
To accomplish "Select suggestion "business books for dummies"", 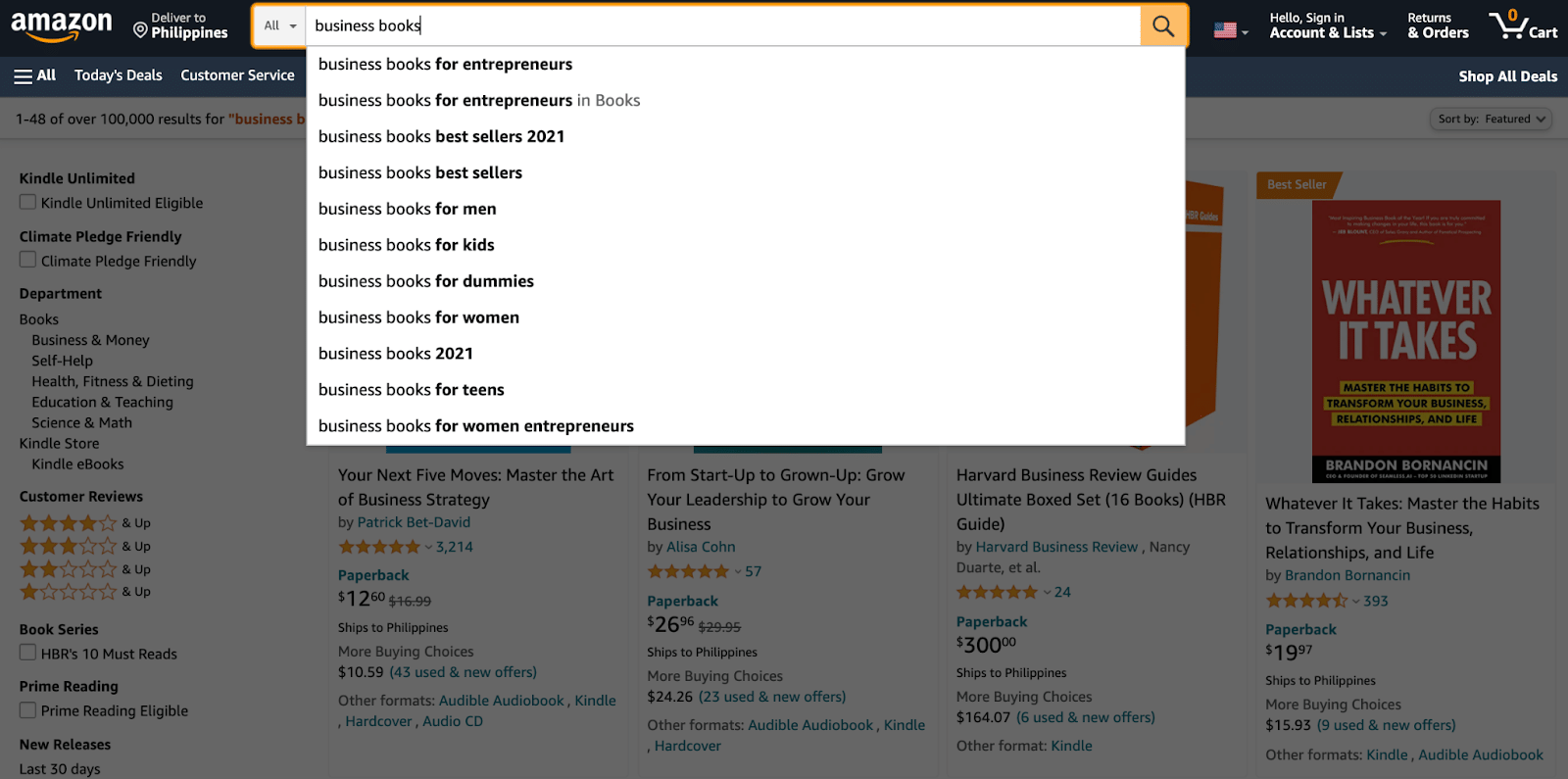I will tap(426, 281).
